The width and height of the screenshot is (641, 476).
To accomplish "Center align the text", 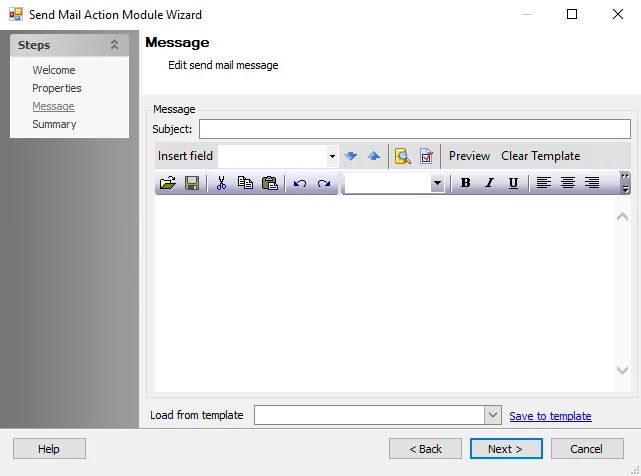I will (x=568, y=182).
